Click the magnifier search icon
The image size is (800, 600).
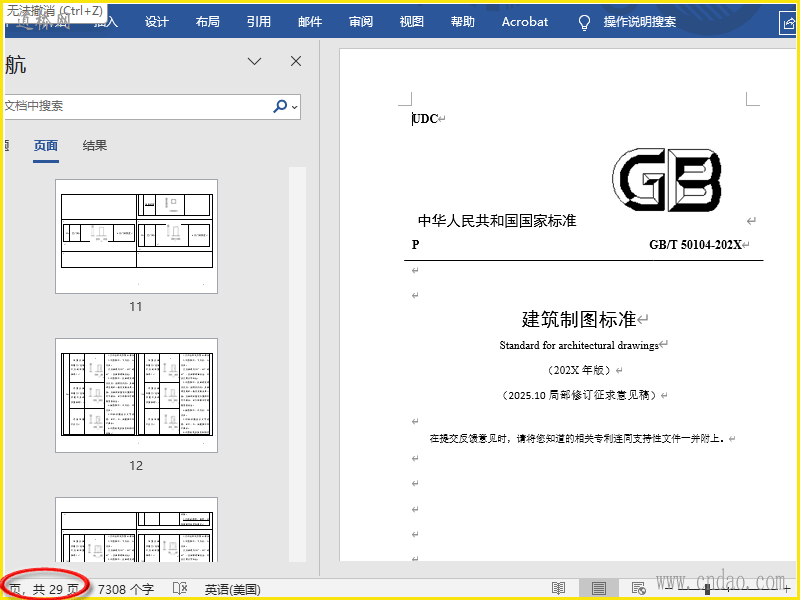pos(280,106)
